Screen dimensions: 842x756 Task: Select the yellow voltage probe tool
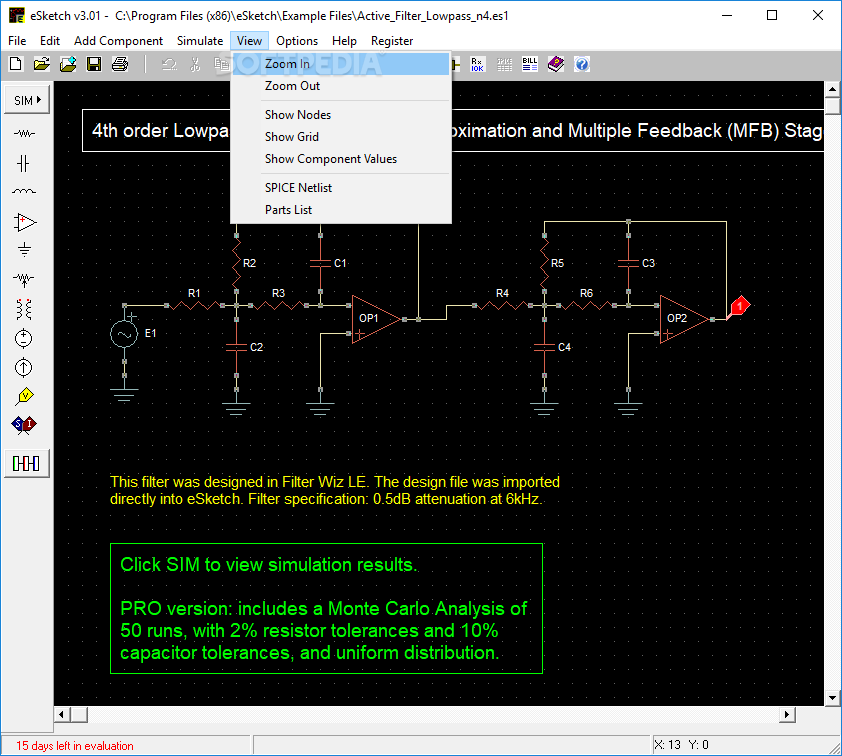25,396
